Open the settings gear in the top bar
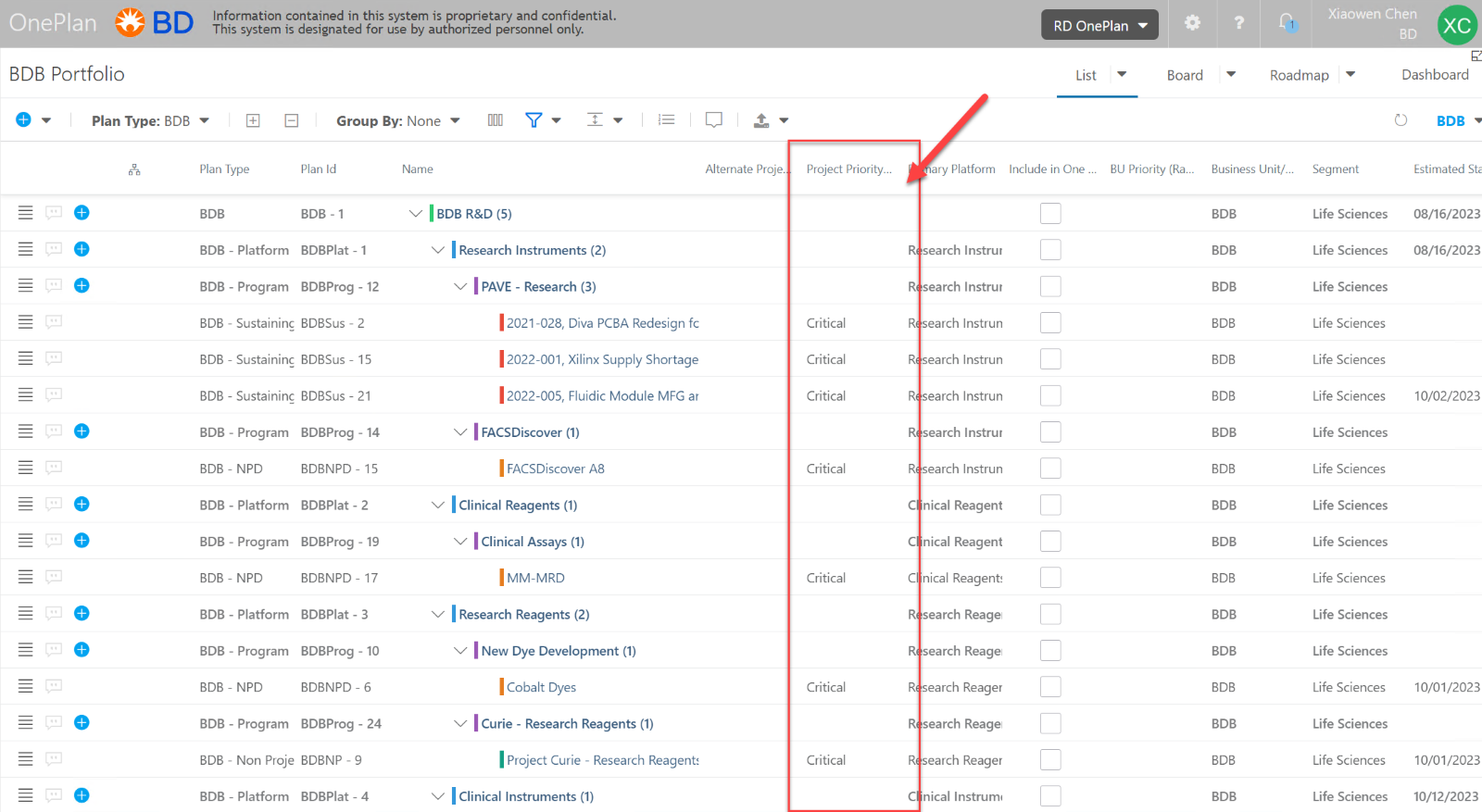 pyautogui.click(x=1192, y=23)
